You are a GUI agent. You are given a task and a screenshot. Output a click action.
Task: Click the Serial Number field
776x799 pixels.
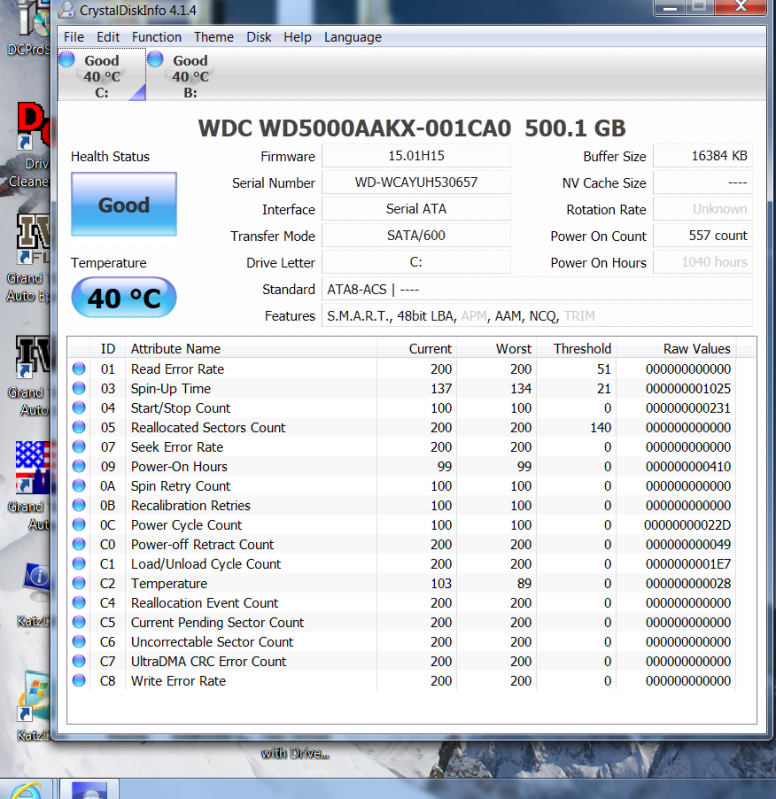[416, 183]
